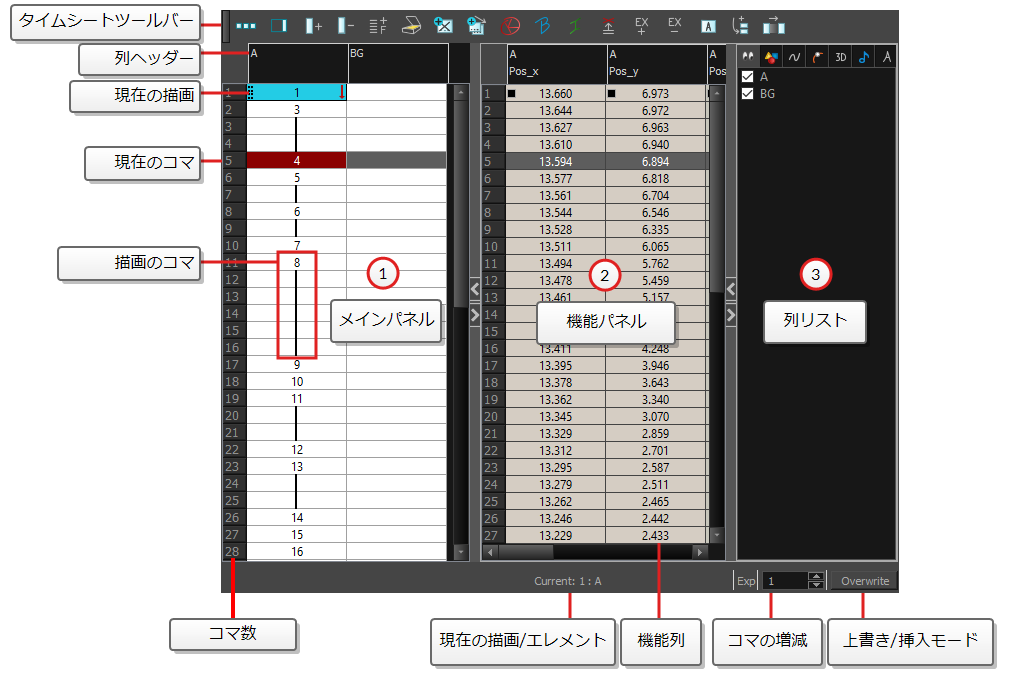
Task: Switch to the 3D columns tab
Action: [x=841, y=57]
